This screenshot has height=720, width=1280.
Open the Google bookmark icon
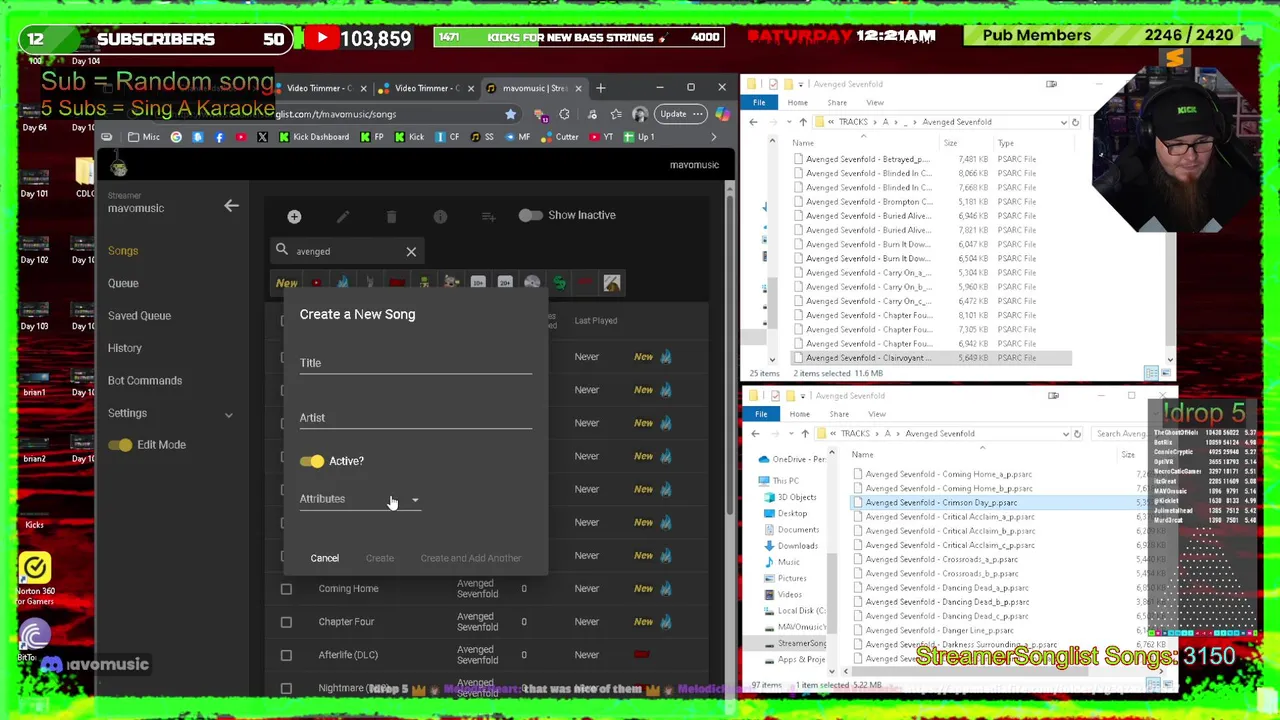point(176,137)
